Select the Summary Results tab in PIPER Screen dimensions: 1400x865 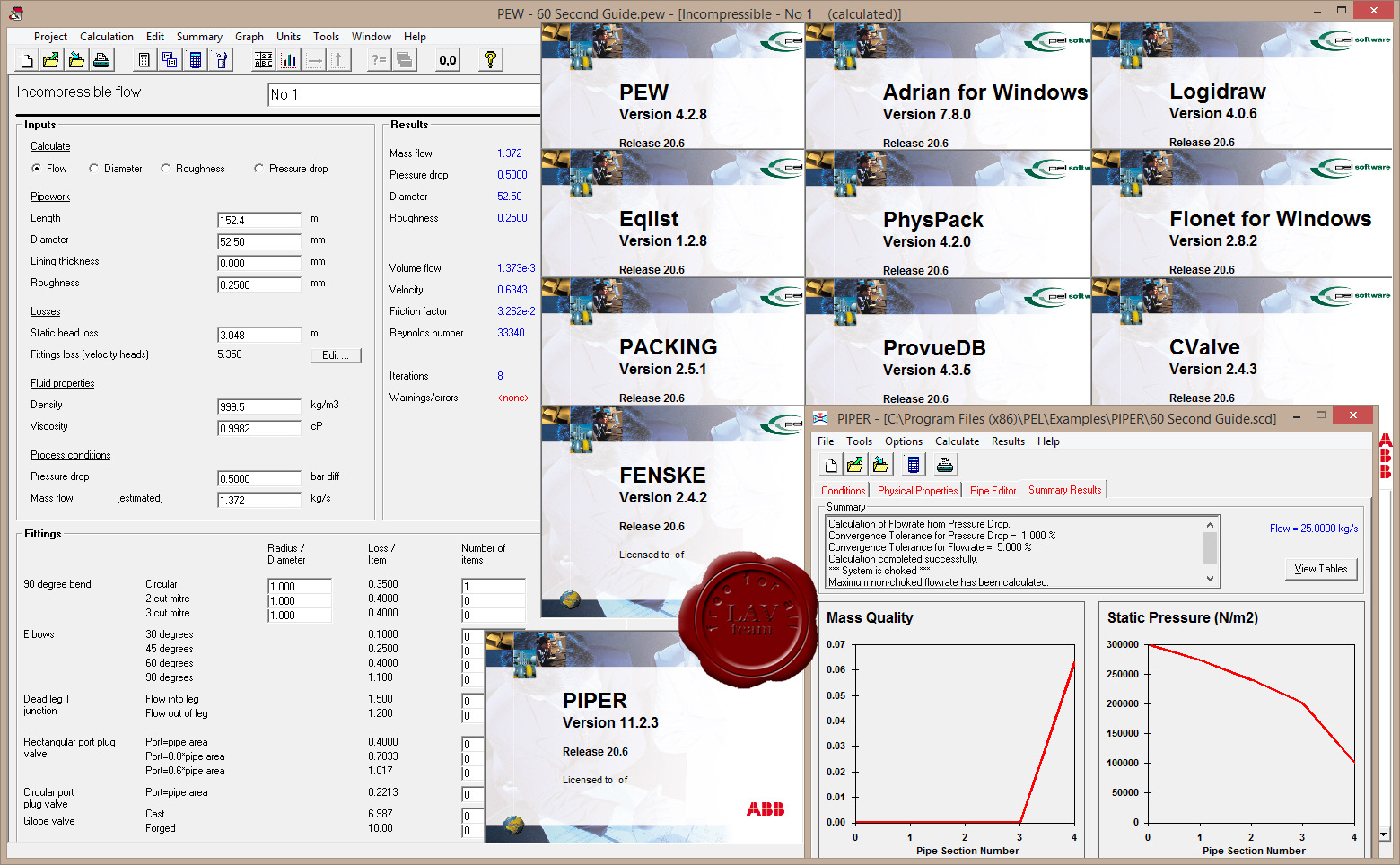coord(1064,490)
